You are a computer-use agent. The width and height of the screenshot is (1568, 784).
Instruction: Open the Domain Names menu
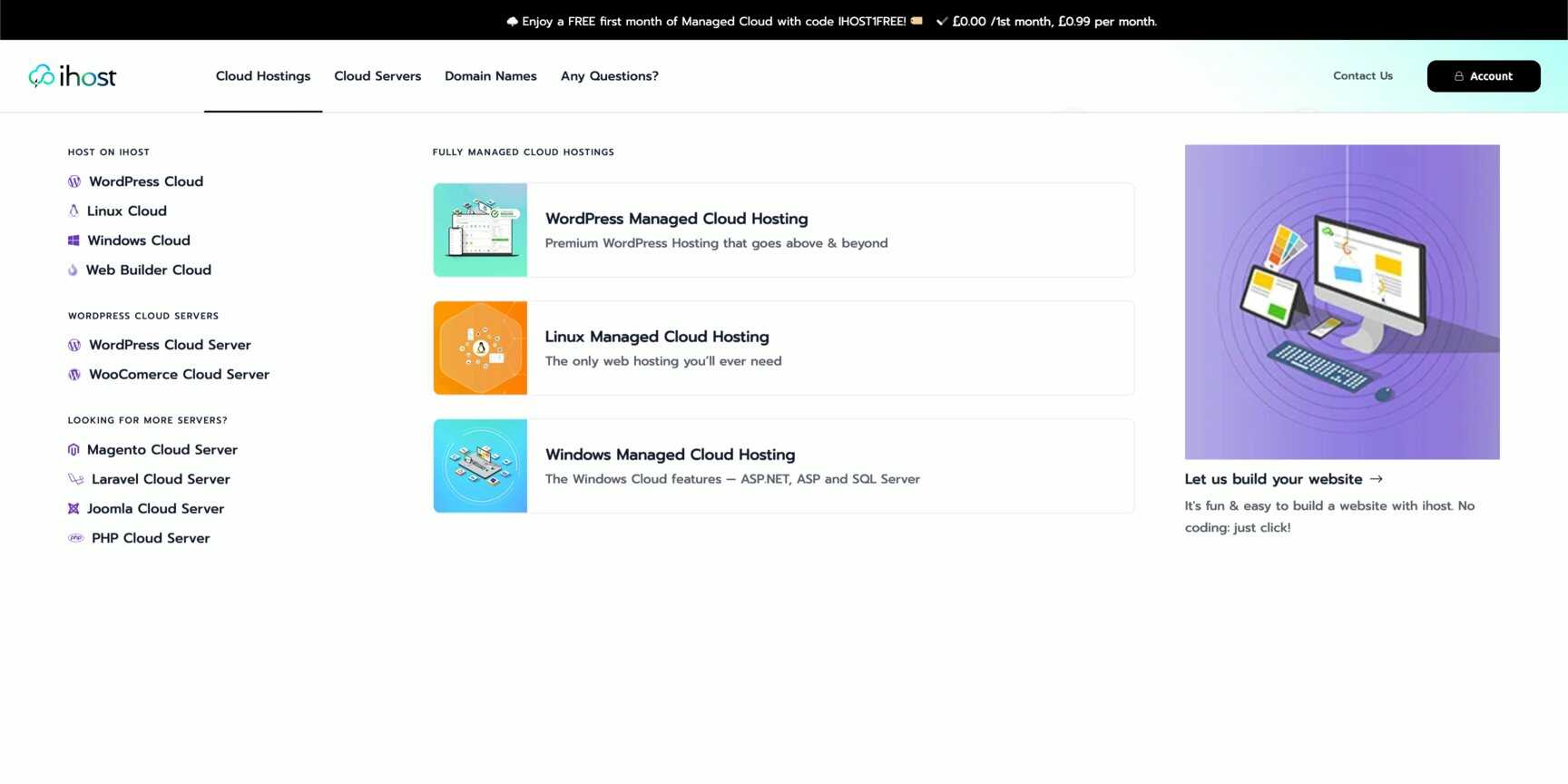pyautogui.click(x=491, y=76)
